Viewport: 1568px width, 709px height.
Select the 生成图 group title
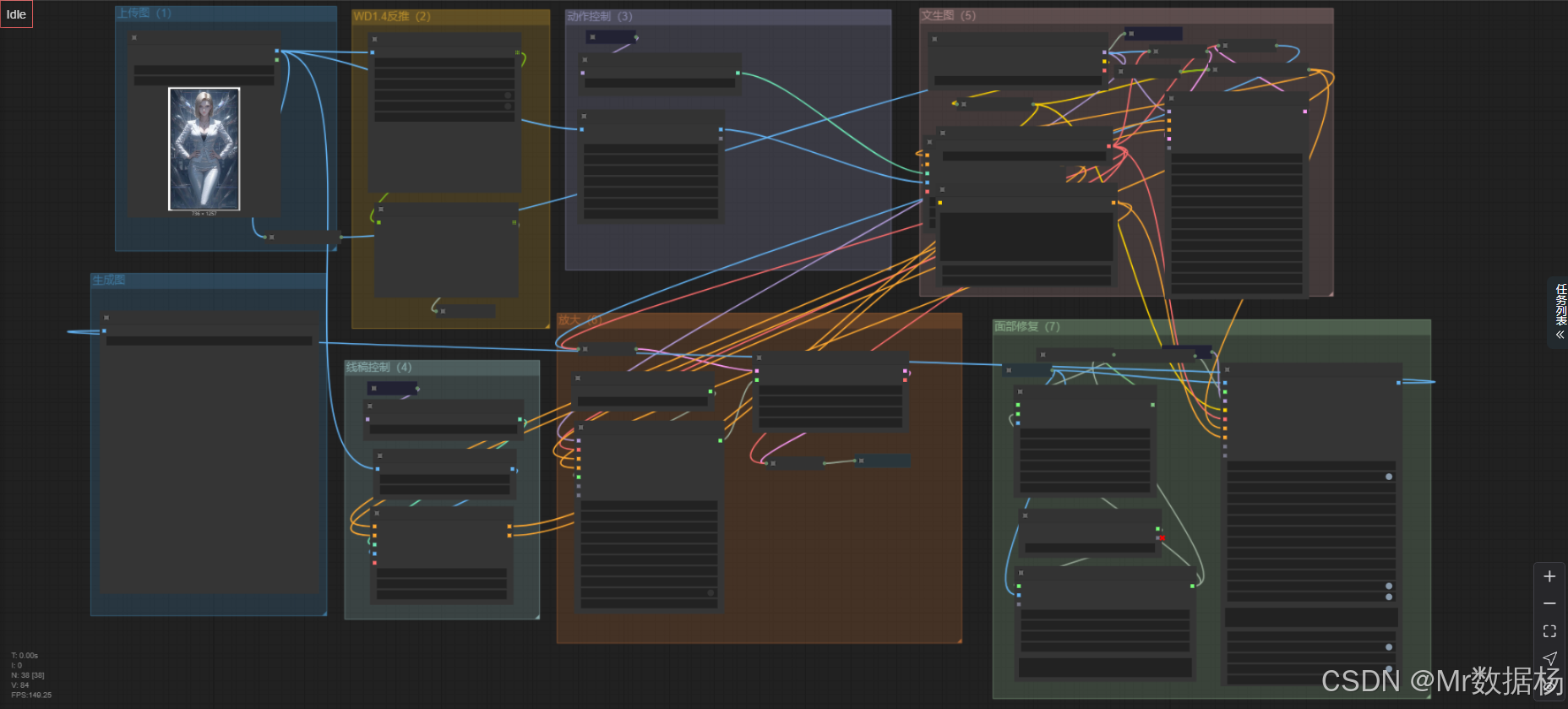point(109,280)
